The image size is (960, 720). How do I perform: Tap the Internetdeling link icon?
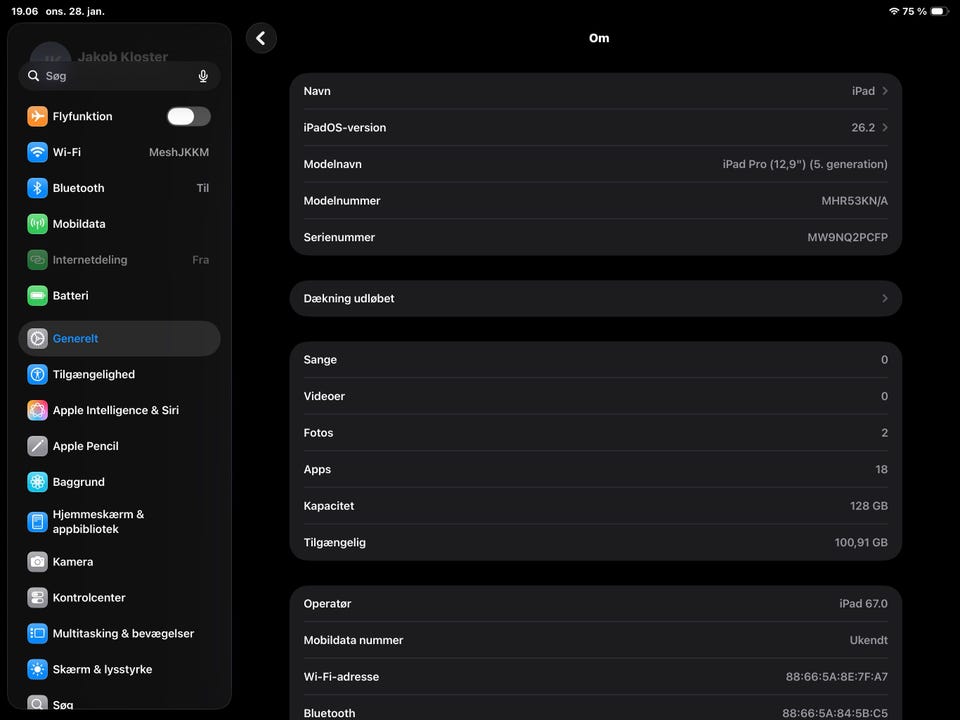pos(37,260)
